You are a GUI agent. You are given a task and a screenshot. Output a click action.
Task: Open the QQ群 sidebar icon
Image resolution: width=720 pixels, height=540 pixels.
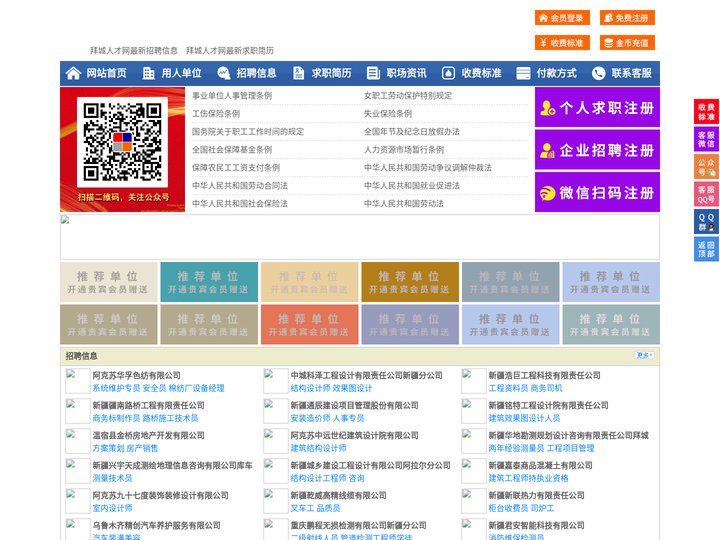click(x=706, y=222)
